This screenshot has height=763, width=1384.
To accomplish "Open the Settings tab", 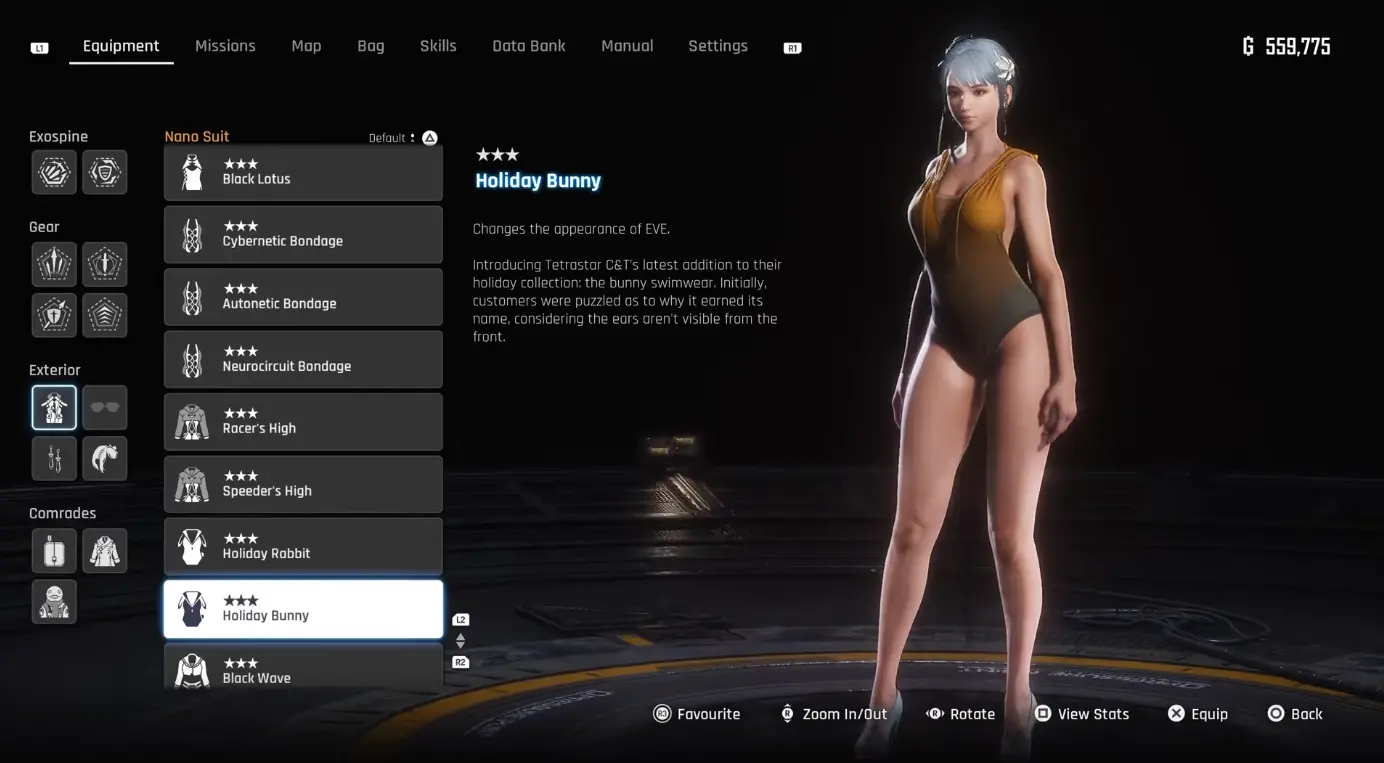I will (x=718, y=46).
